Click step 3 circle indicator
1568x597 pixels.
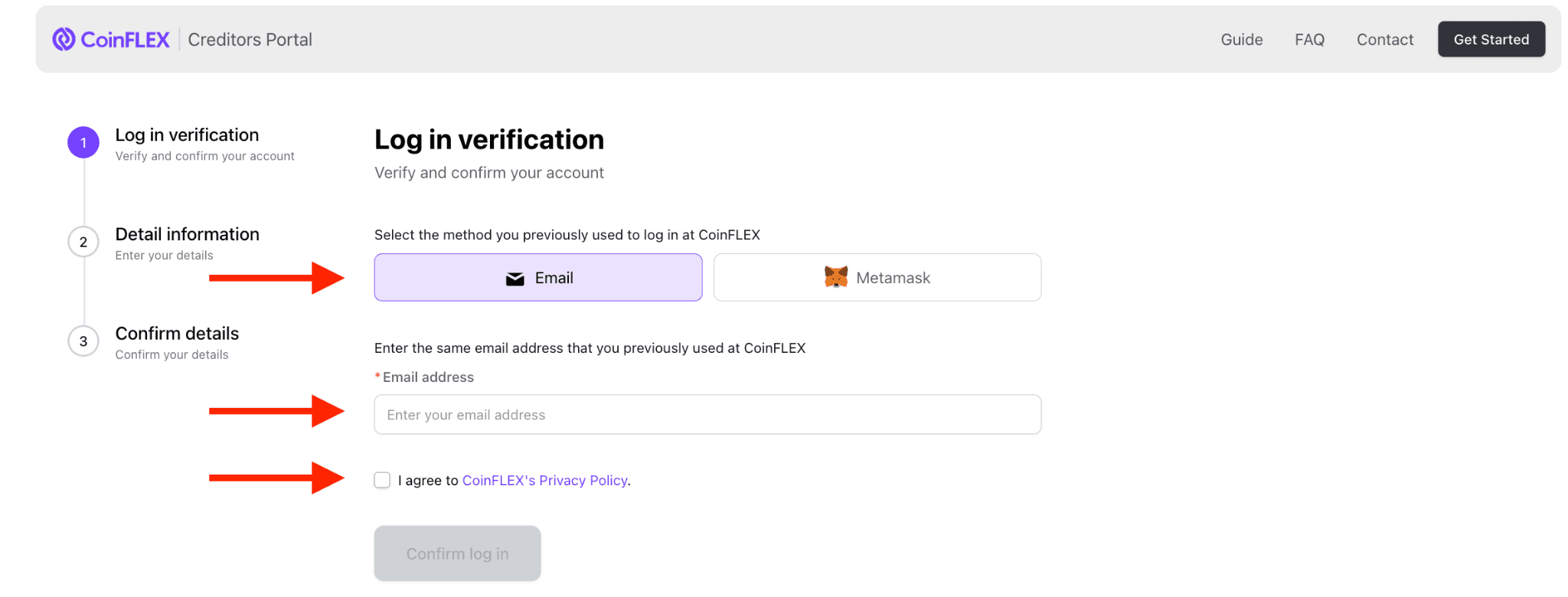pyautogui.click(x=83, y=341)
